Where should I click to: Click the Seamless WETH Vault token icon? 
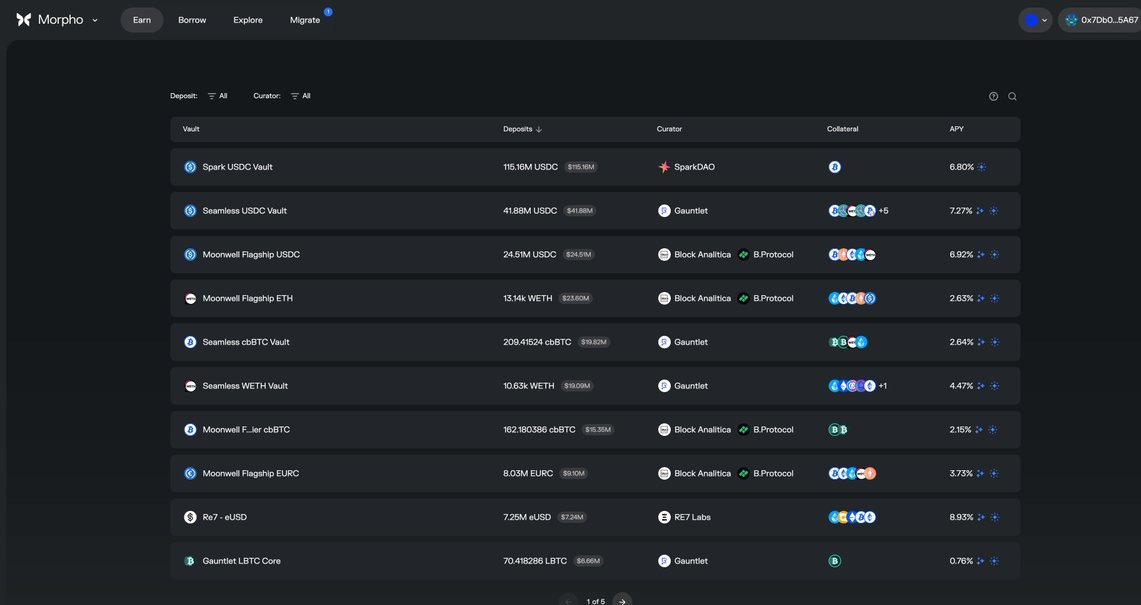coord(190,385)
